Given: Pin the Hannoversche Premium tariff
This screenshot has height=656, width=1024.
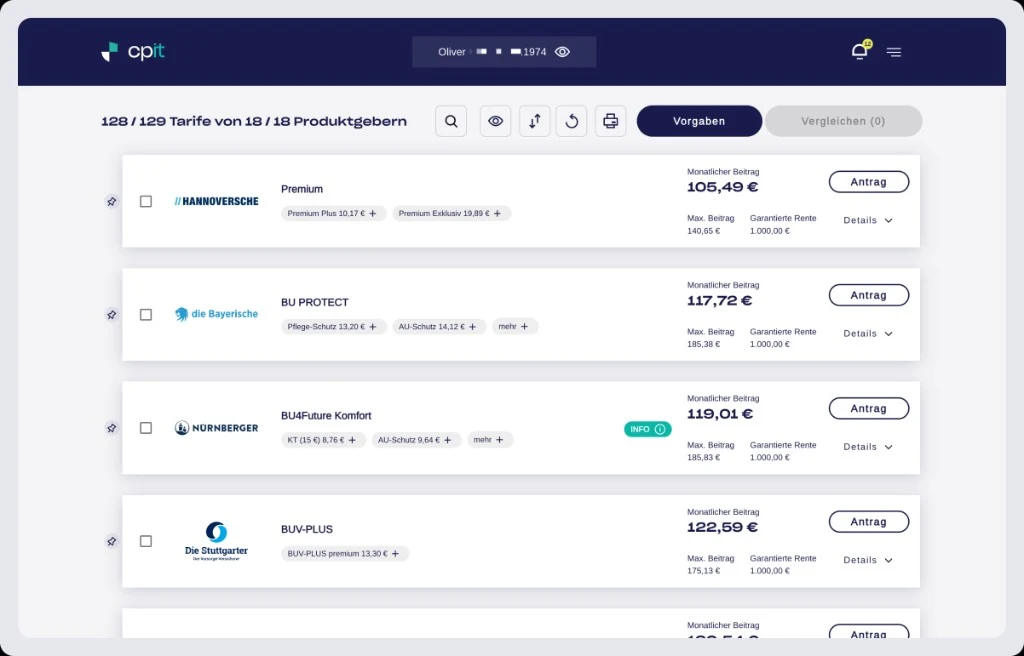Looking at the screenshot, I should (x=112, y=201).
